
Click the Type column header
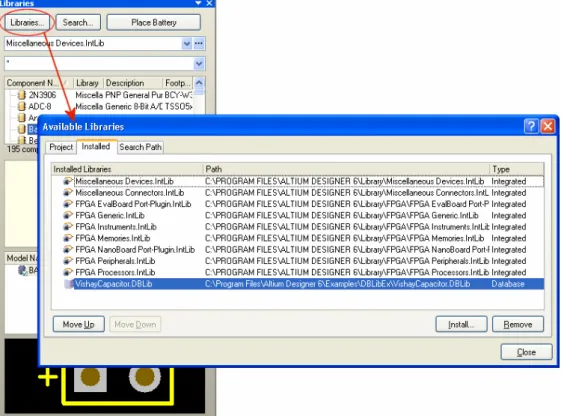pyautogui.click(x=517, y=169)
